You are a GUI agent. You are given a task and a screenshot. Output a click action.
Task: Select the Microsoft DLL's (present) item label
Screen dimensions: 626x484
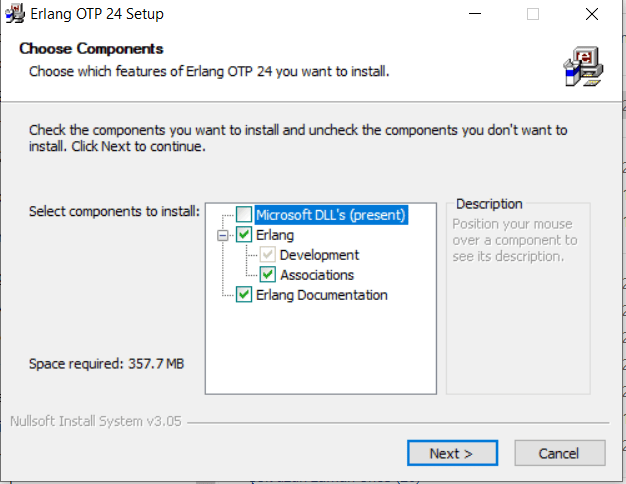coord(330,215)
